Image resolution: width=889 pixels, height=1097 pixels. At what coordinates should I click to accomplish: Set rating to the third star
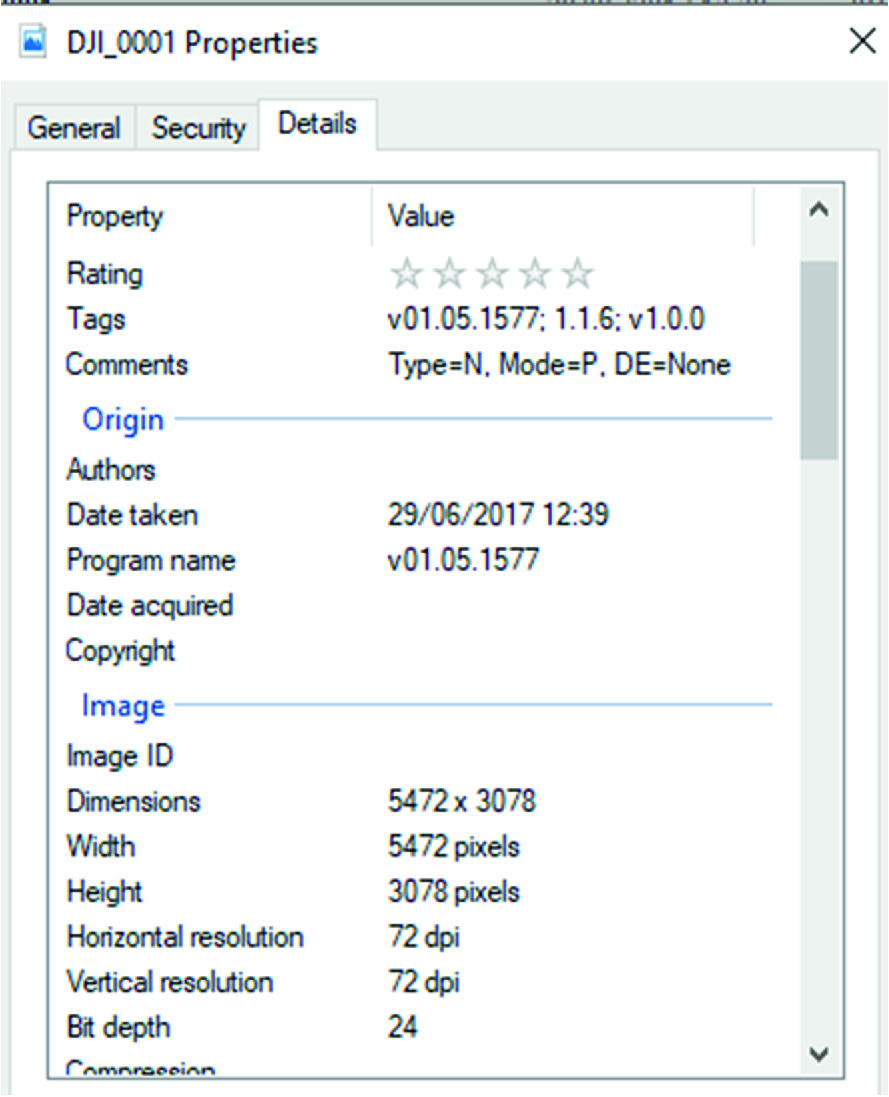point(492,274)
